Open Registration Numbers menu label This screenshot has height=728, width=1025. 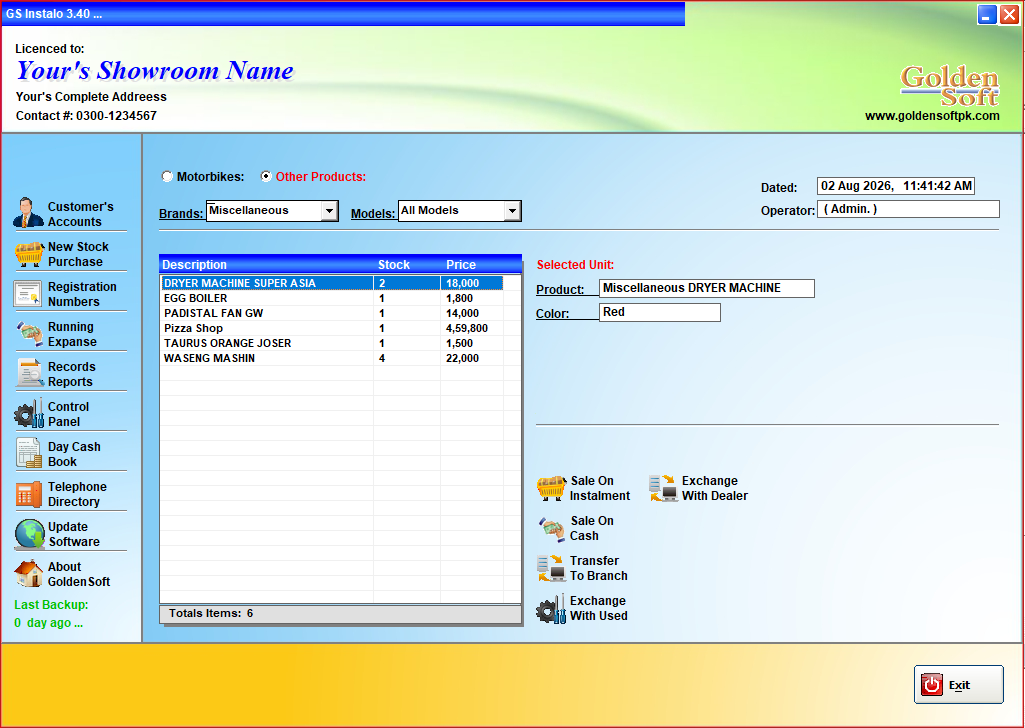(x=82, y=294)
